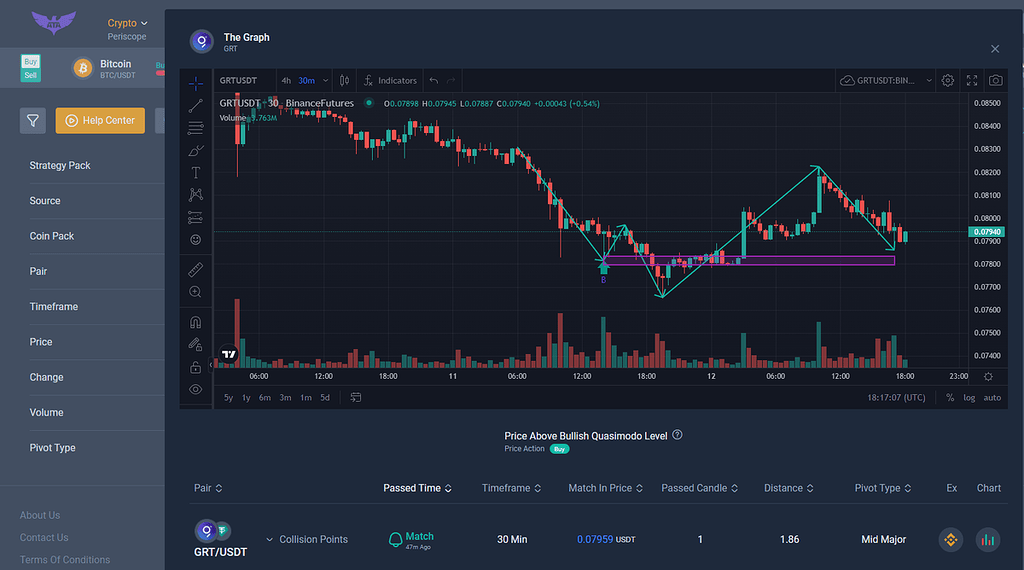Toggle auto scale mode
This screenshot has height=570, width=1024.
pos(992,398)
